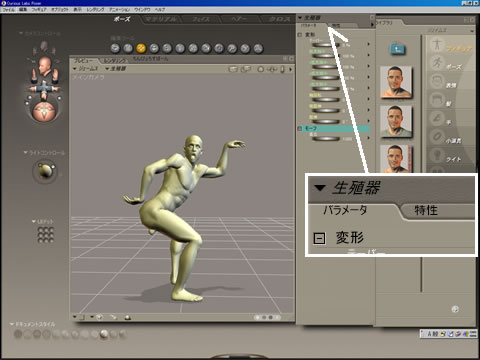This screenshot has height=360, width=480.
Task: Collapse the 変形 parameter group checkbox
Action: (x=300, y=34)
